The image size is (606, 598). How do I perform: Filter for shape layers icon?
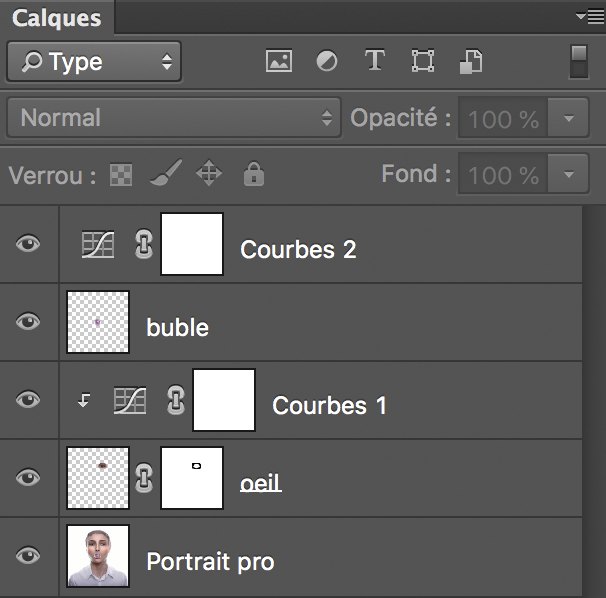[x=423, y=61]
